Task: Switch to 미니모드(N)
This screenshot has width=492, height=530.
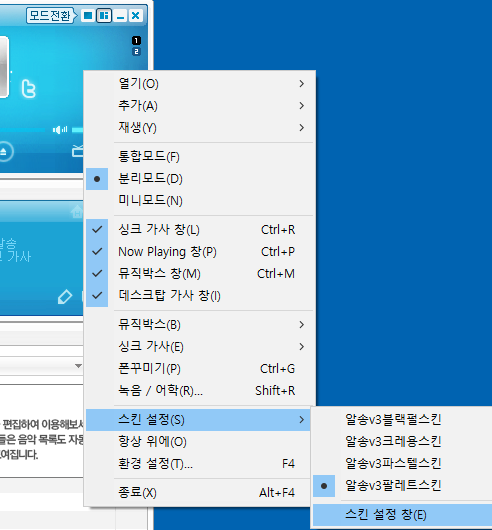Action: pyautogui.click(x=199, y=200)
